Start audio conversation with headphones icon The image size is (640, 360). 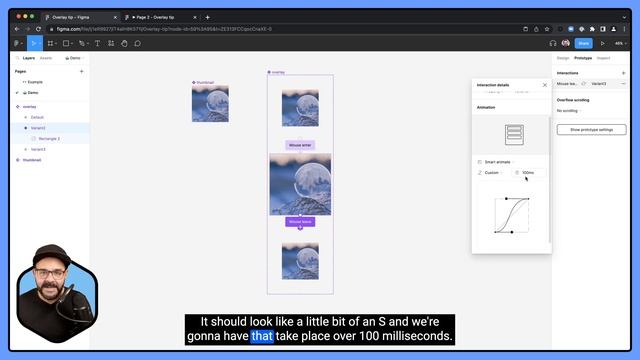point(553,43)
